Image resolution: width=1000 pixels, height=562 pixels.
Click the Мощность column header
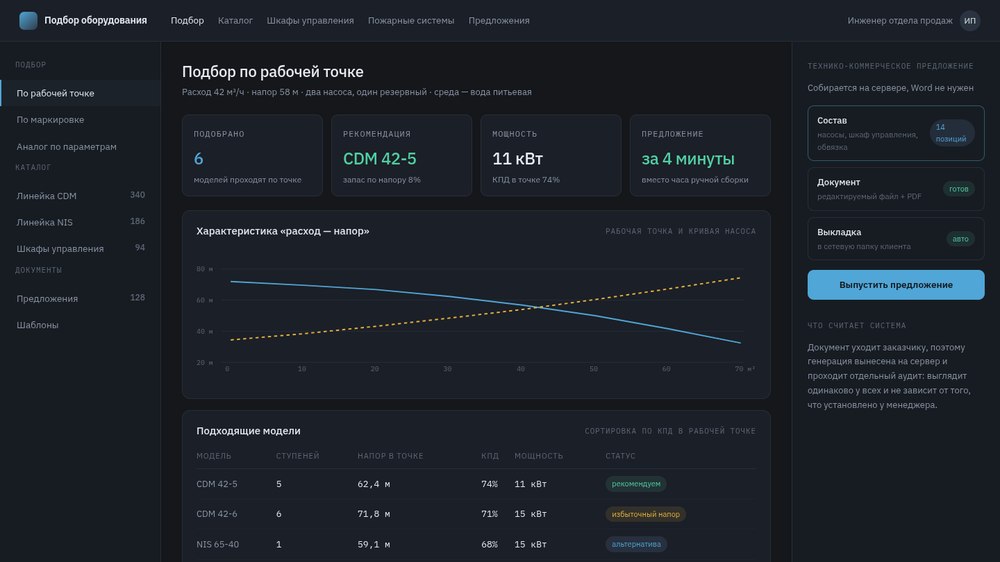(538, 455)
